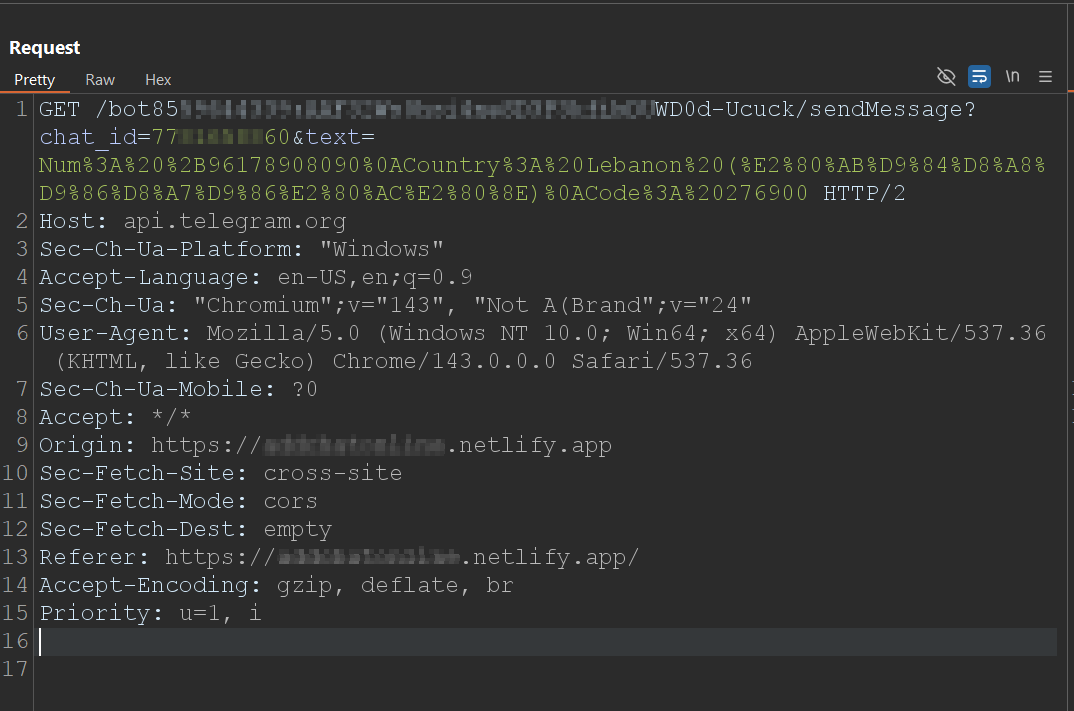
Task: Click the Sec-Ch-Ua-Mobile: ?0 header
Action: coord(178,390)
